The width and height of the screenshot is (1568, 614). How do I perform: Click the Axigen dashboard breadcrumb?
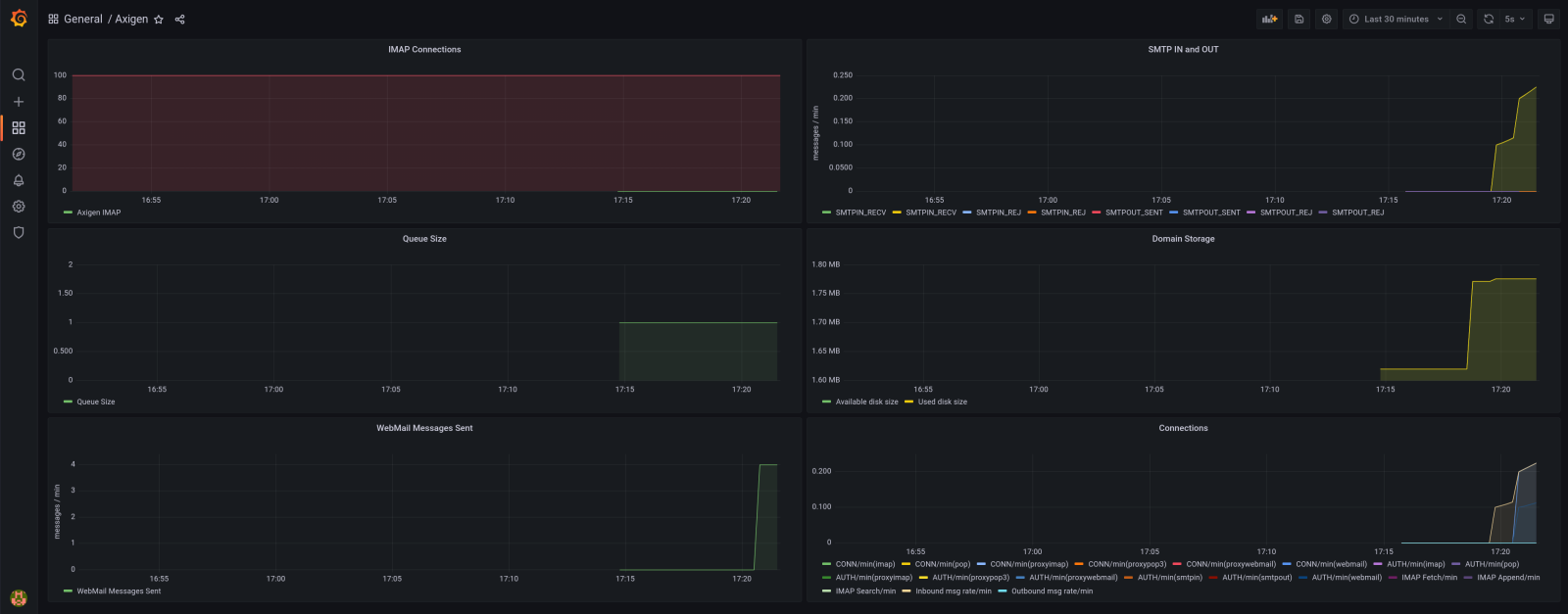pos(131,20)
